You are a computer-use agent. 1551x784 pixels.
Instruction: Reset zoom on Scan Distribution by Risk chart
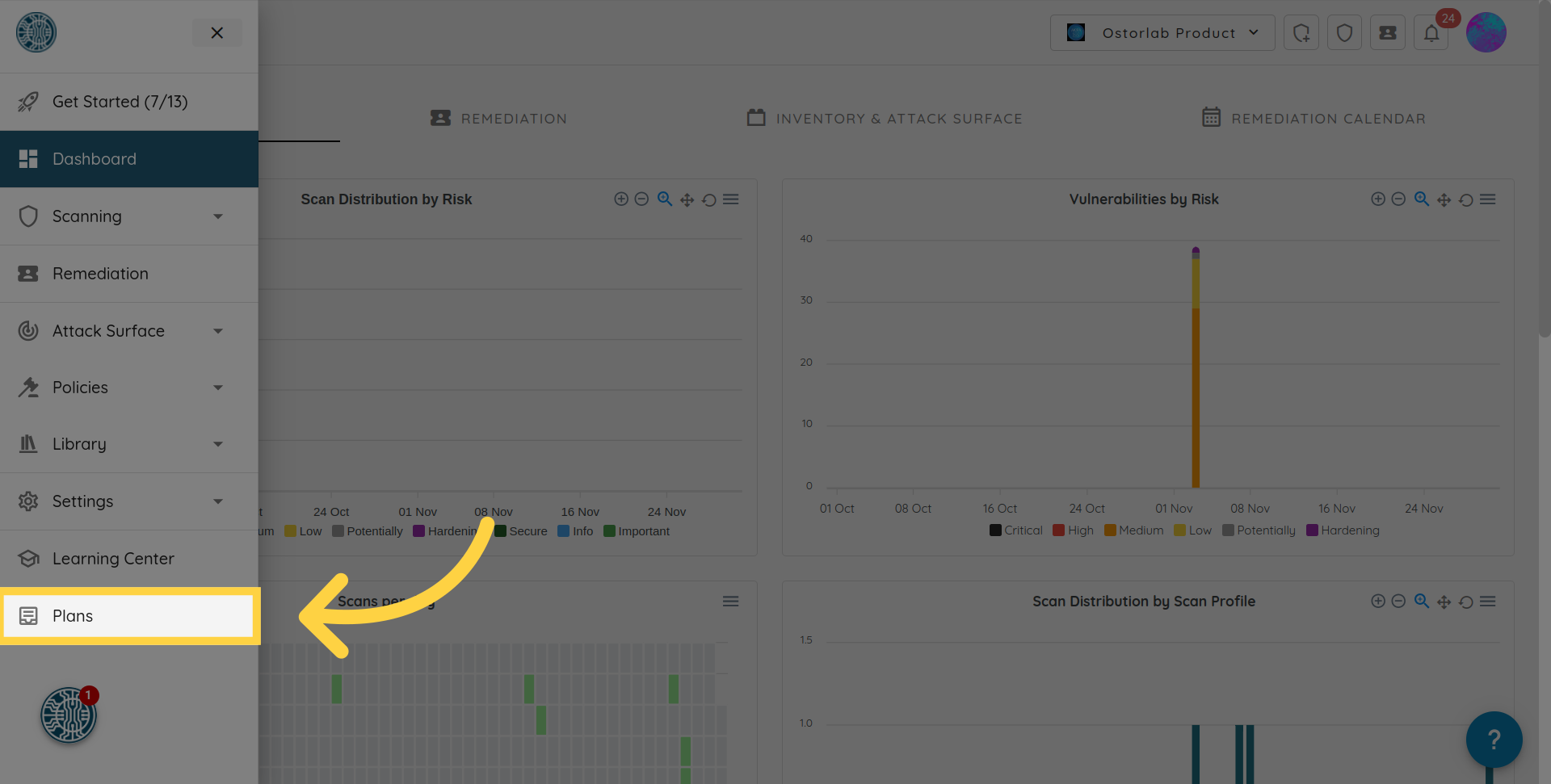coord(708,199)
